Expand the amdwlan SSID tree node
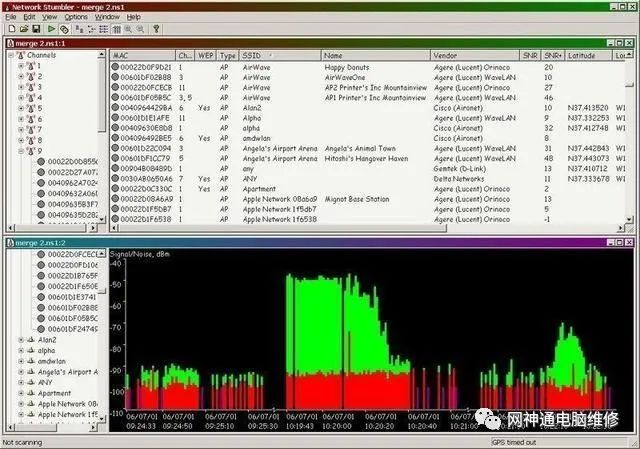The image size is (640, 449). point(21,361)
